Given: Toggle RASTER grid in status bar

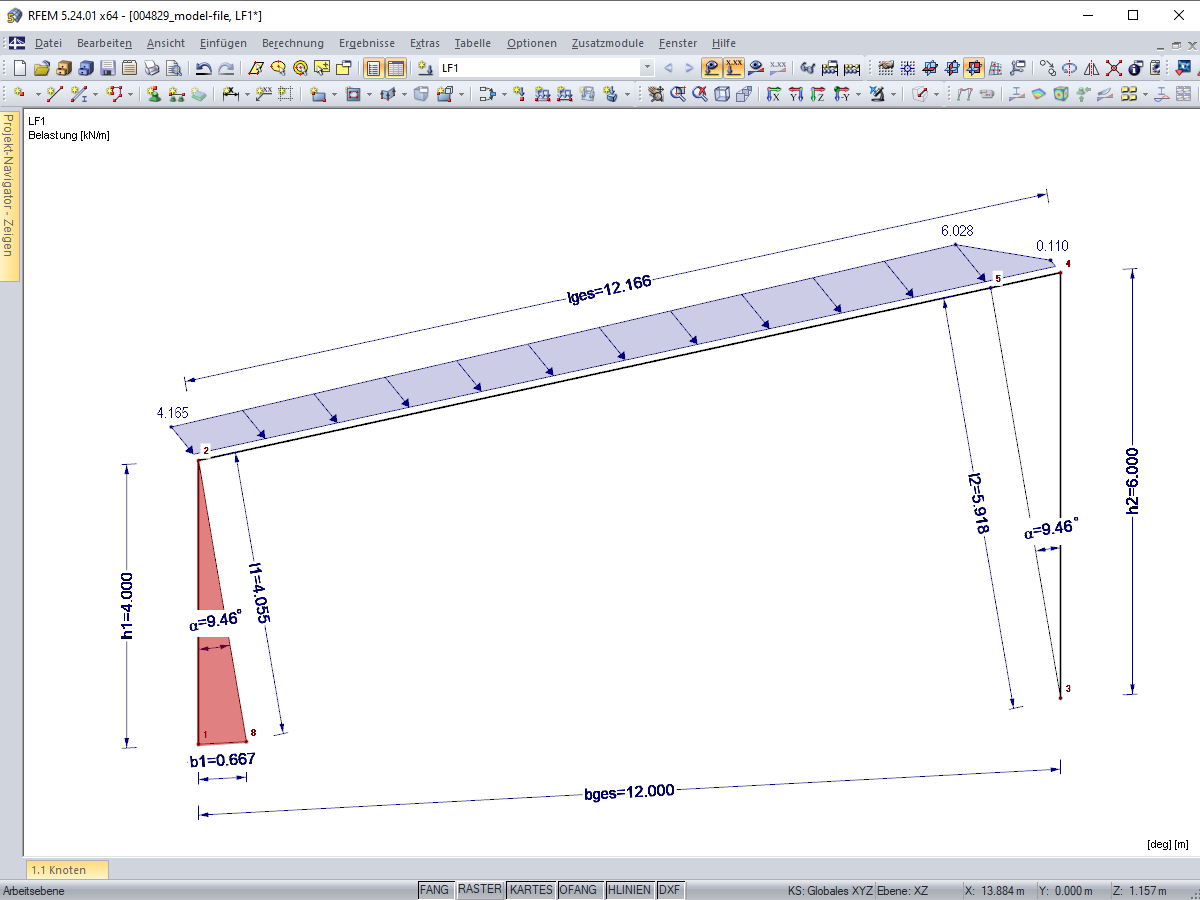Looking at the screenshot, I should tap(480, 890).
